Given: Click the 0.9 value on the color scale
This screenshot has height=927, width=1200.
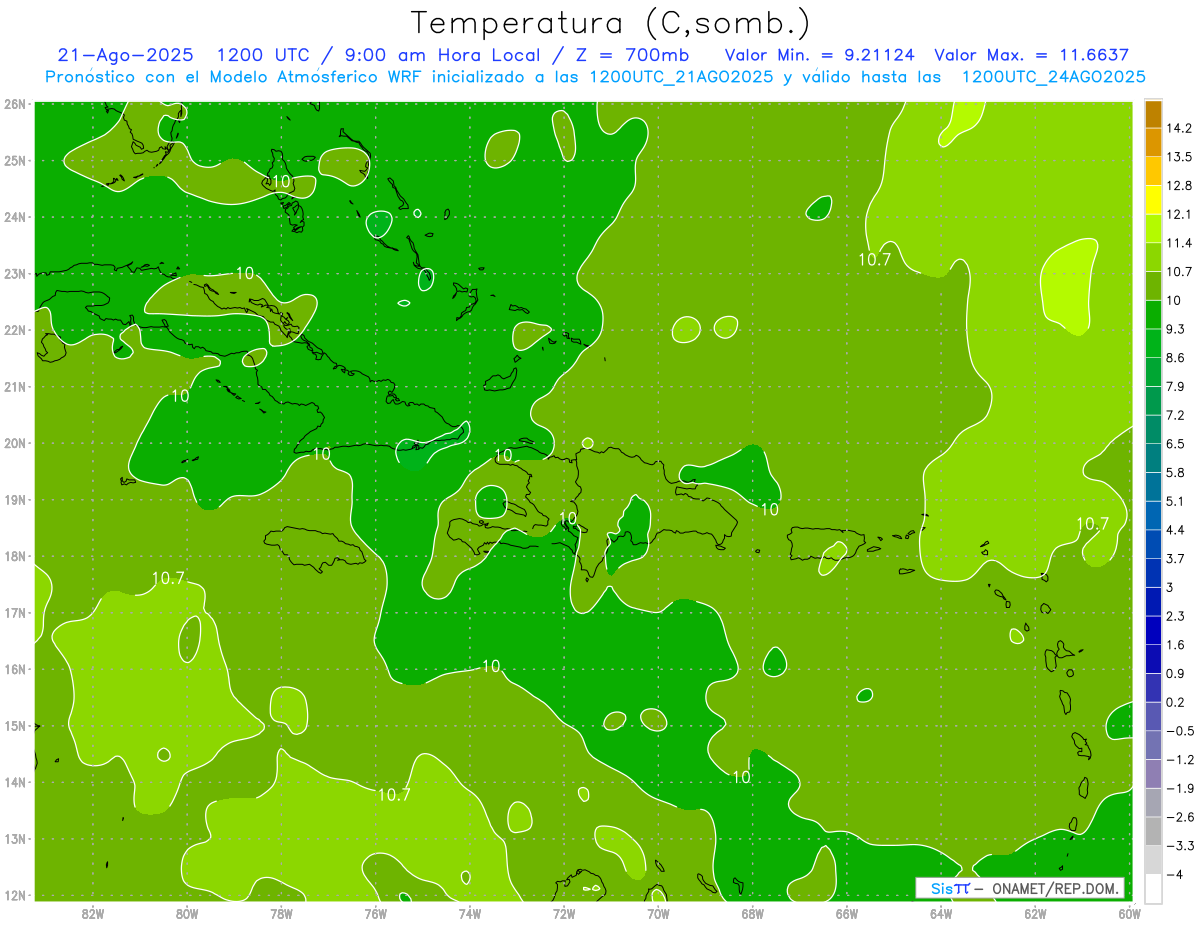Looking at the screenshot, I should [1176, 673].
